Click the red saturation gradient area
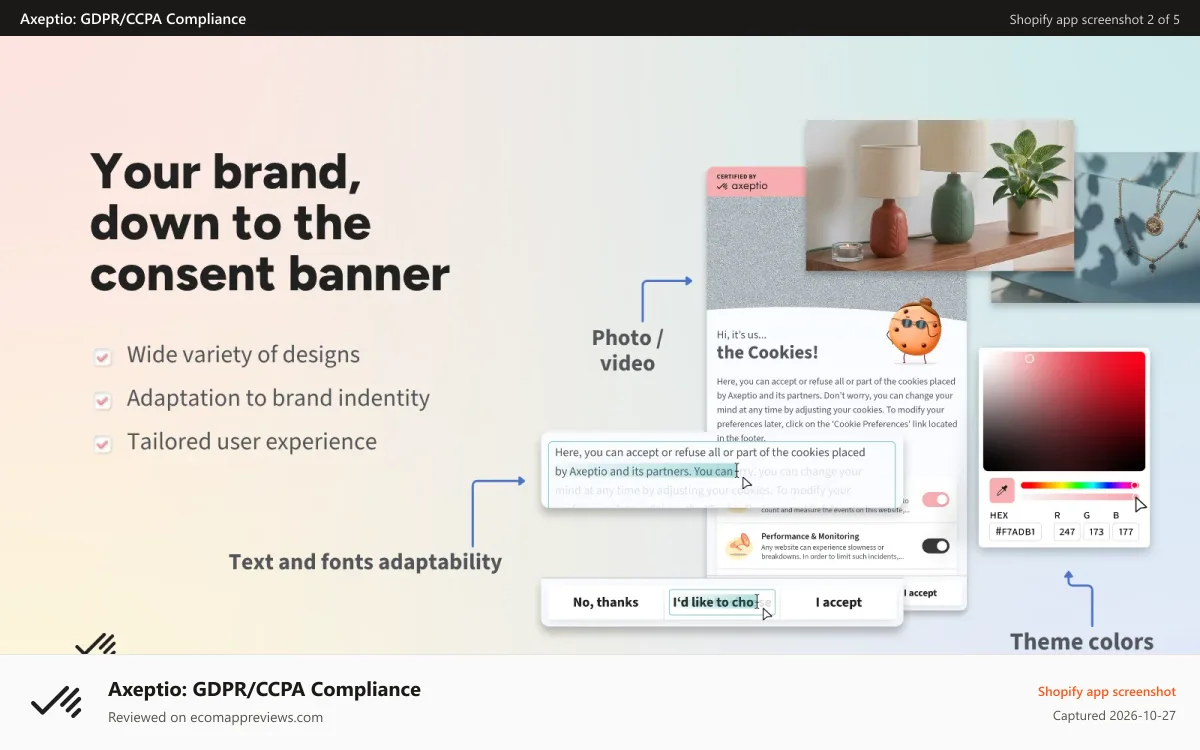This screenshot has width=1200, height=750. (x=1064, y=410)
